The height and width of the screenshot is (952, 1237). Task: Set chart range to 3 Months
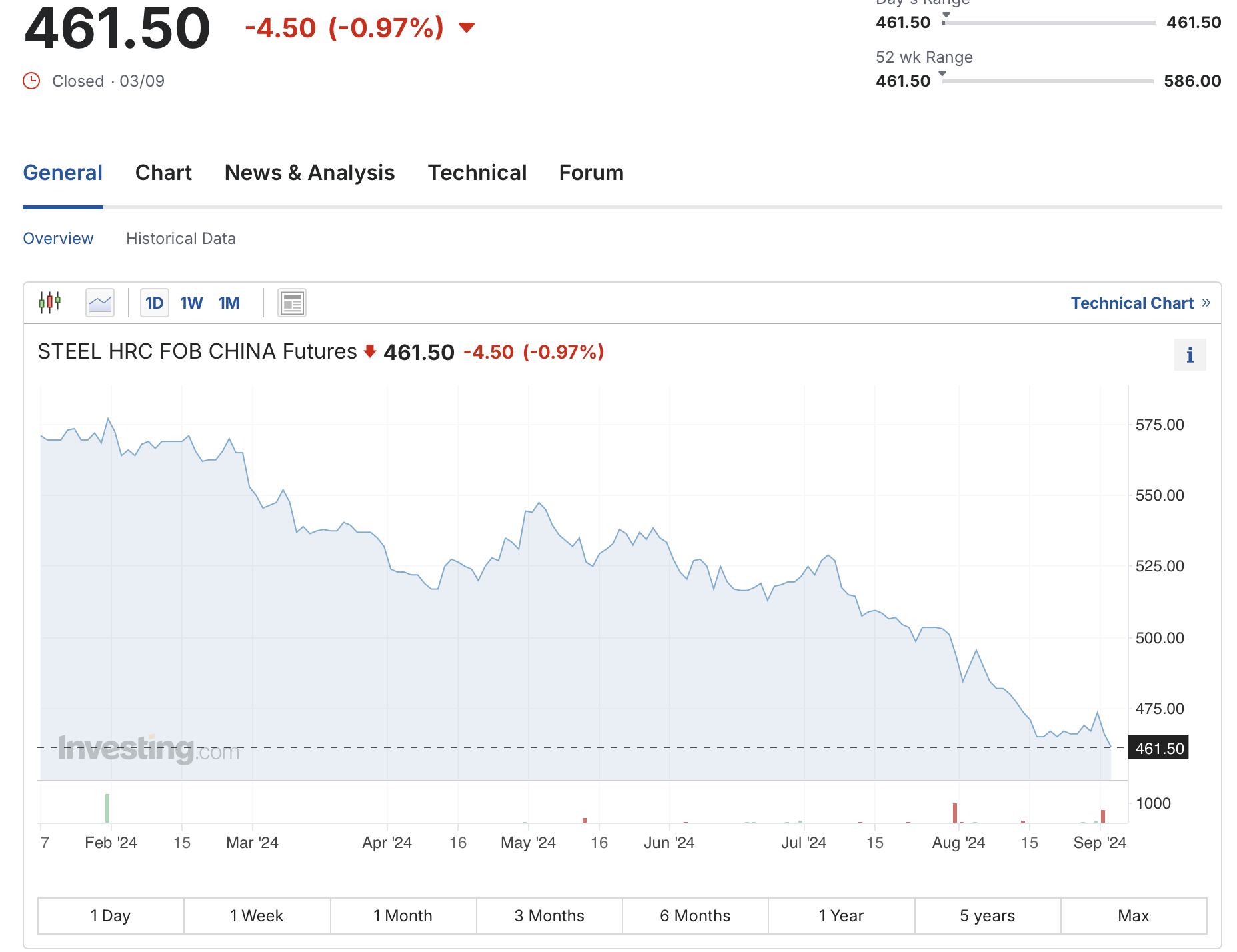(x=549, y=915)
